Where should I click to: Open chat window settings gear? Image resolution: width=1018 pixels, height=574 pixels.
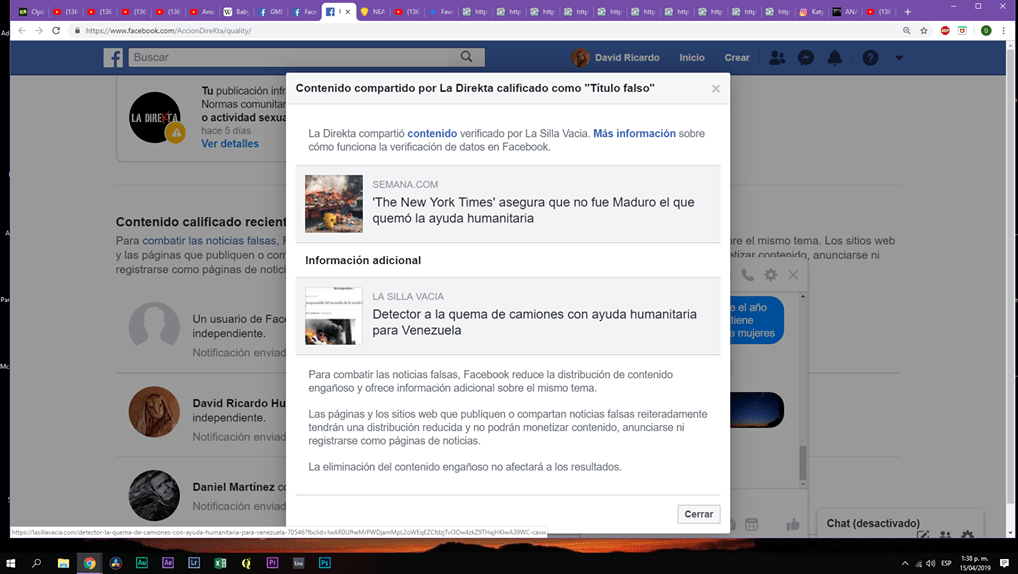771,275
